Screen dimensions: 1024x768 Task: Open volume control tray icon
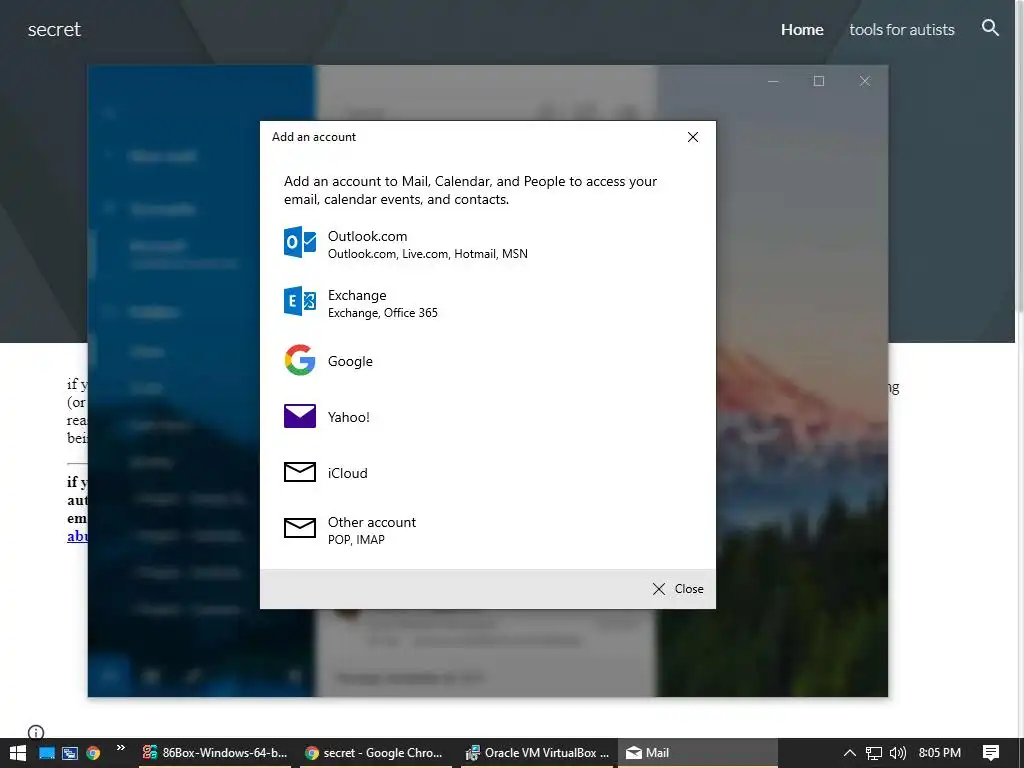pos(898,753)
